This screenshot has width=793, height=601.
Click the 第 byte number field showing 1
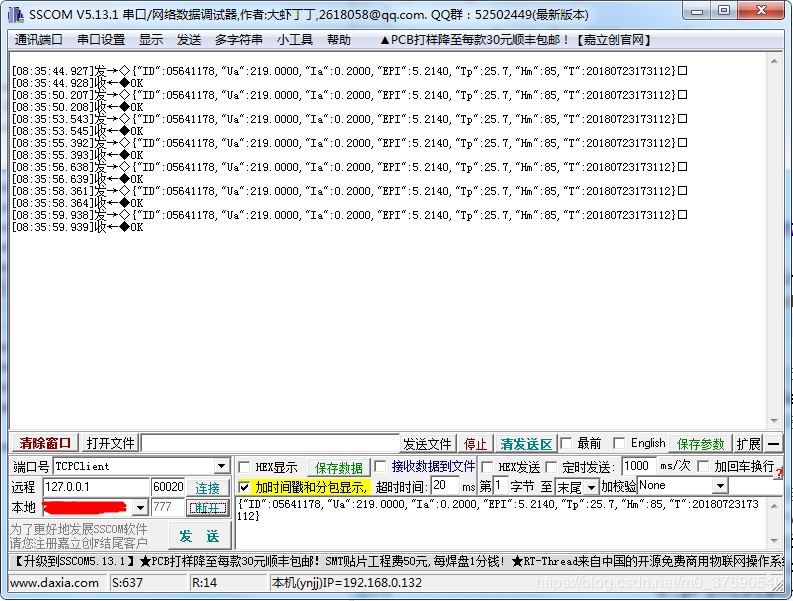tap(500, 486)
